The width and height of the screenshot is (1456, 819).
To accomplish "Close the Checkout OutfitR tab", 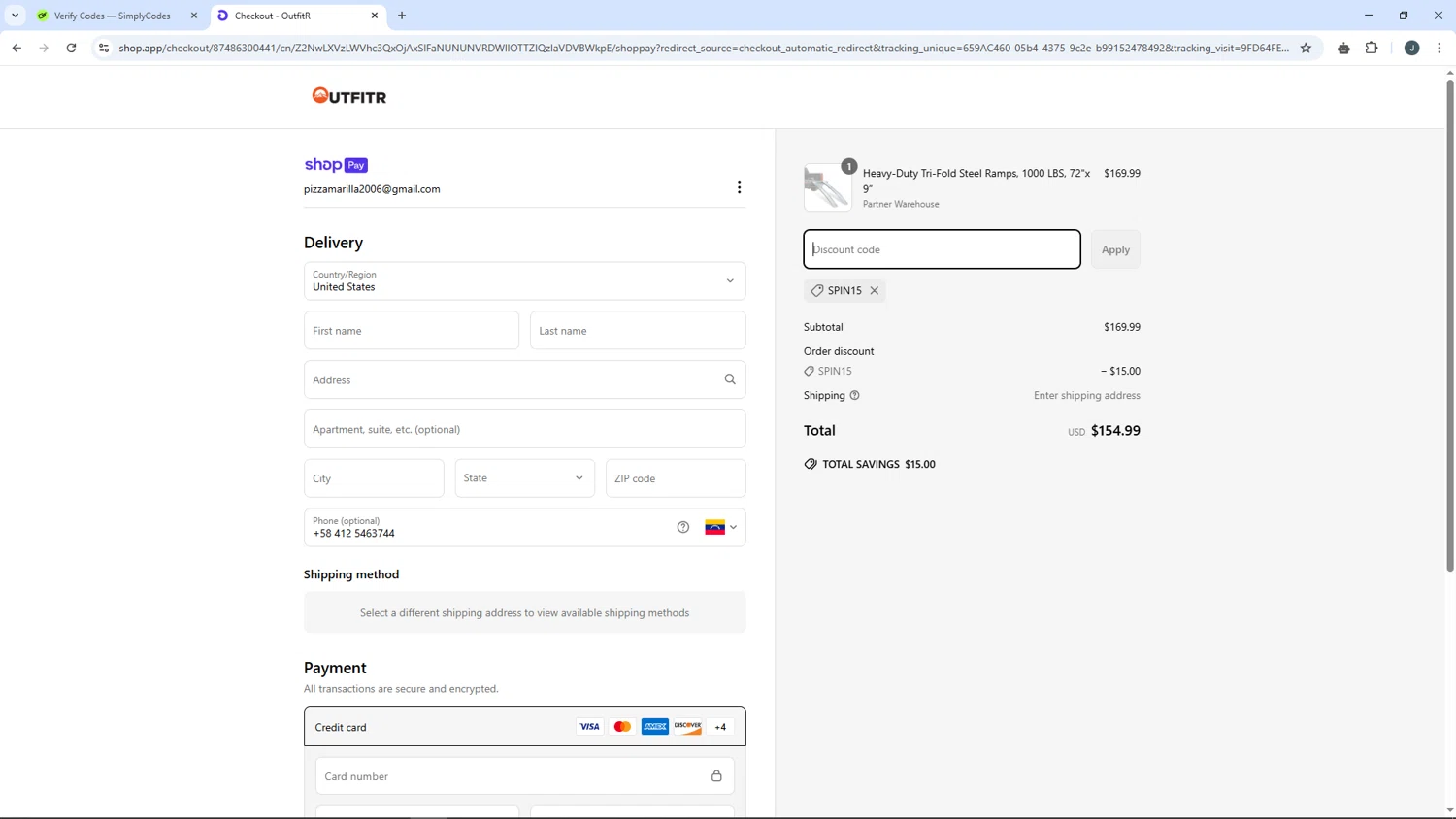I will point(375,16).
